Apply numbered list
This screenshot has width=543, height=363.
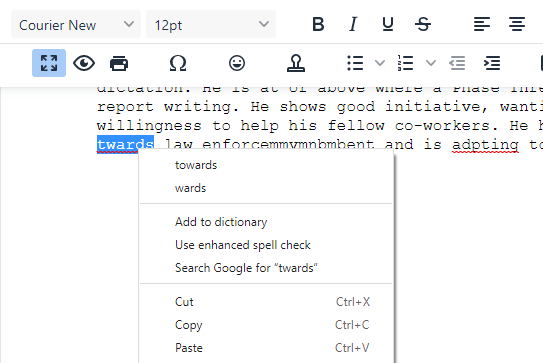coord(406,63)
